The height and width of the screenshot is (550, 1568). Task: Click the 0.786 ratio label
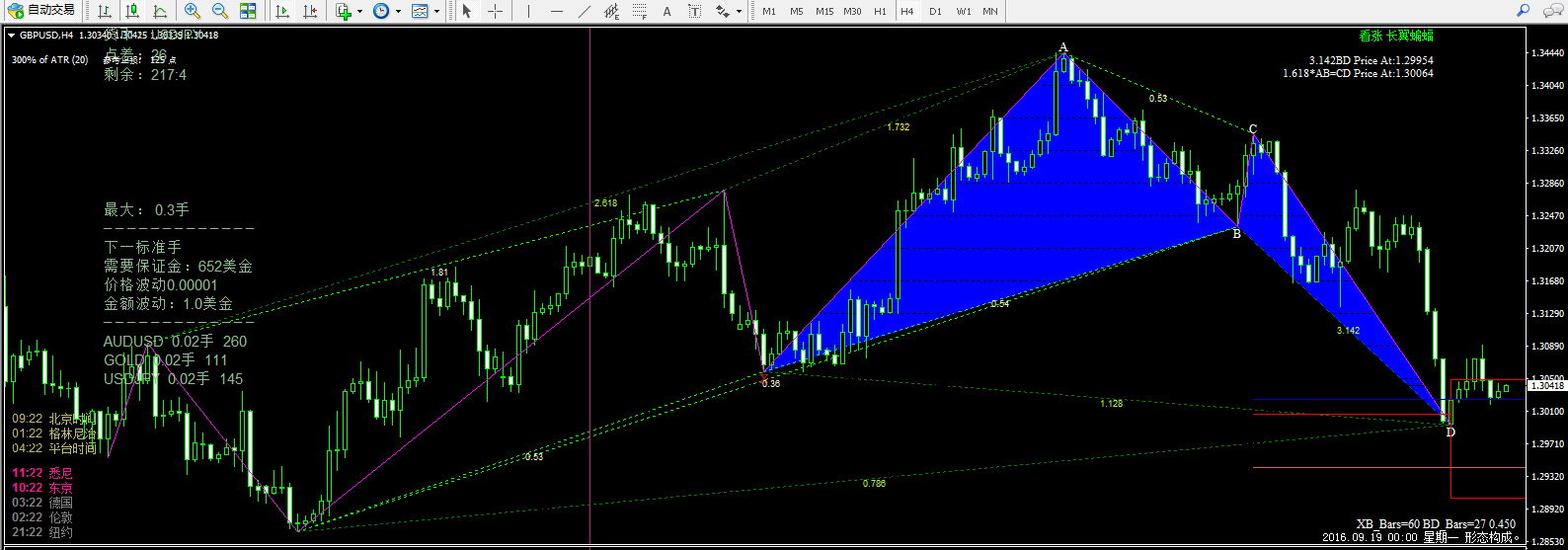pos(874,484)
